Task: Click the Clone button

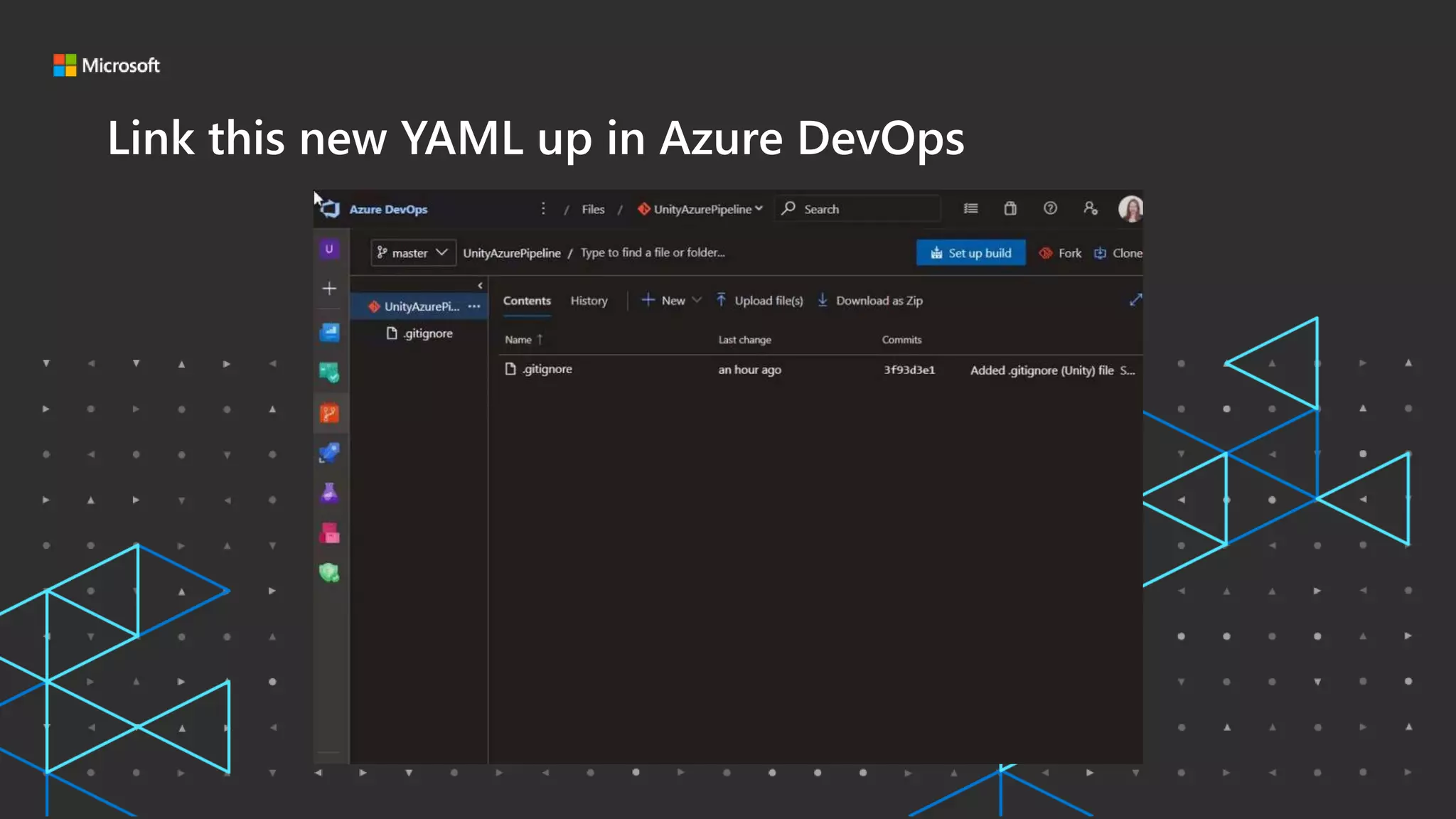Action: coord(1118,253)
